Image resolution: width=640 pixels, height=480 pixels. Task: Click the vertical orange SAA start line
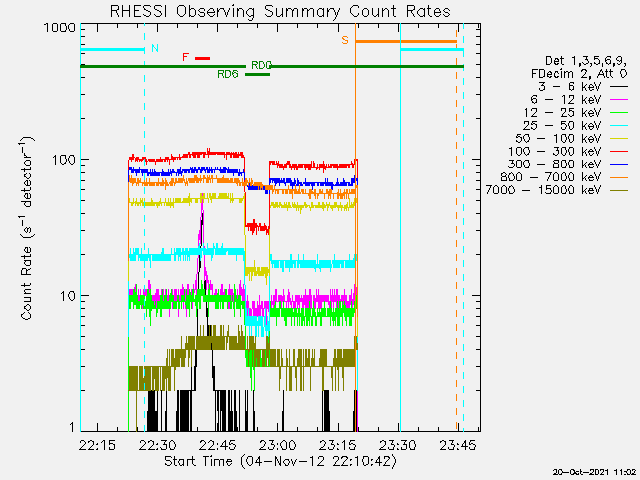point(356,229)
